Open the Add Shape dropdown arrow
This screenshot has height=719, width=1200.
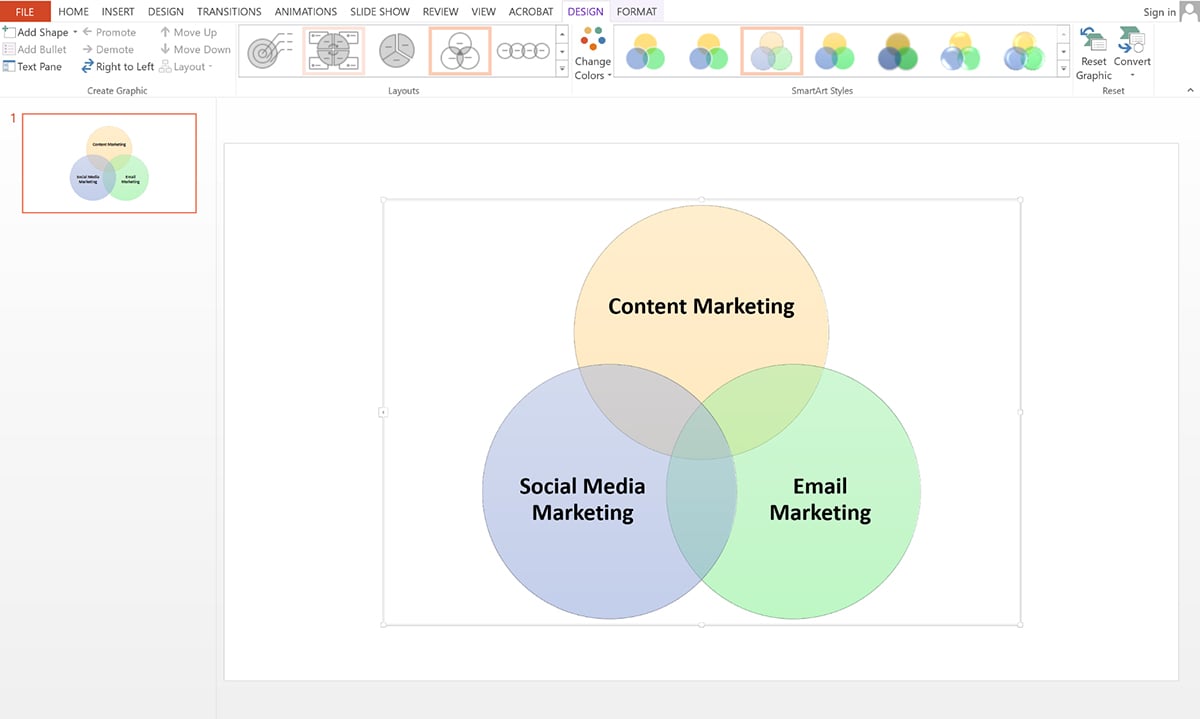coord(75,31)
